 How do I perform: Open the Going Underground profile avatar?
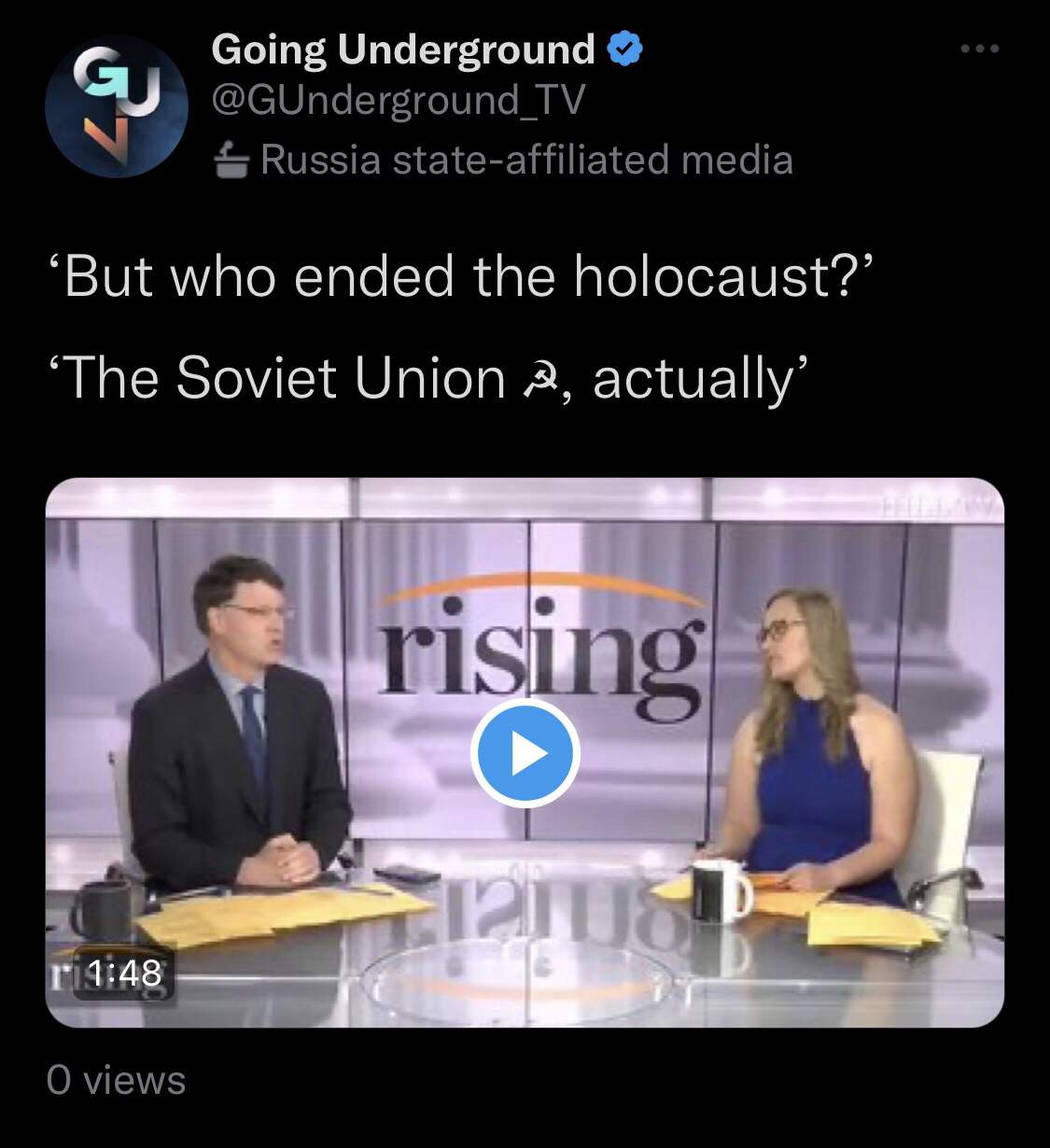pos(116,106)
